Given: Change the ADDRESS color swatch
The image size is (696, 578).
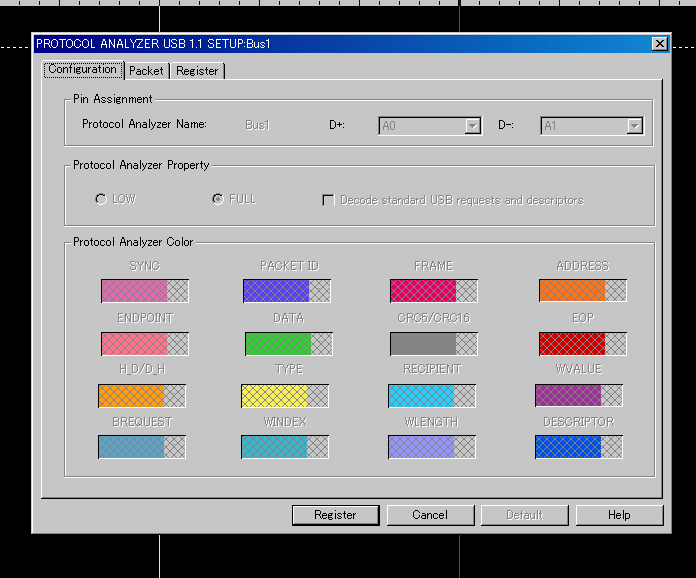Looking at the screenshot, I should click(583, 291).
